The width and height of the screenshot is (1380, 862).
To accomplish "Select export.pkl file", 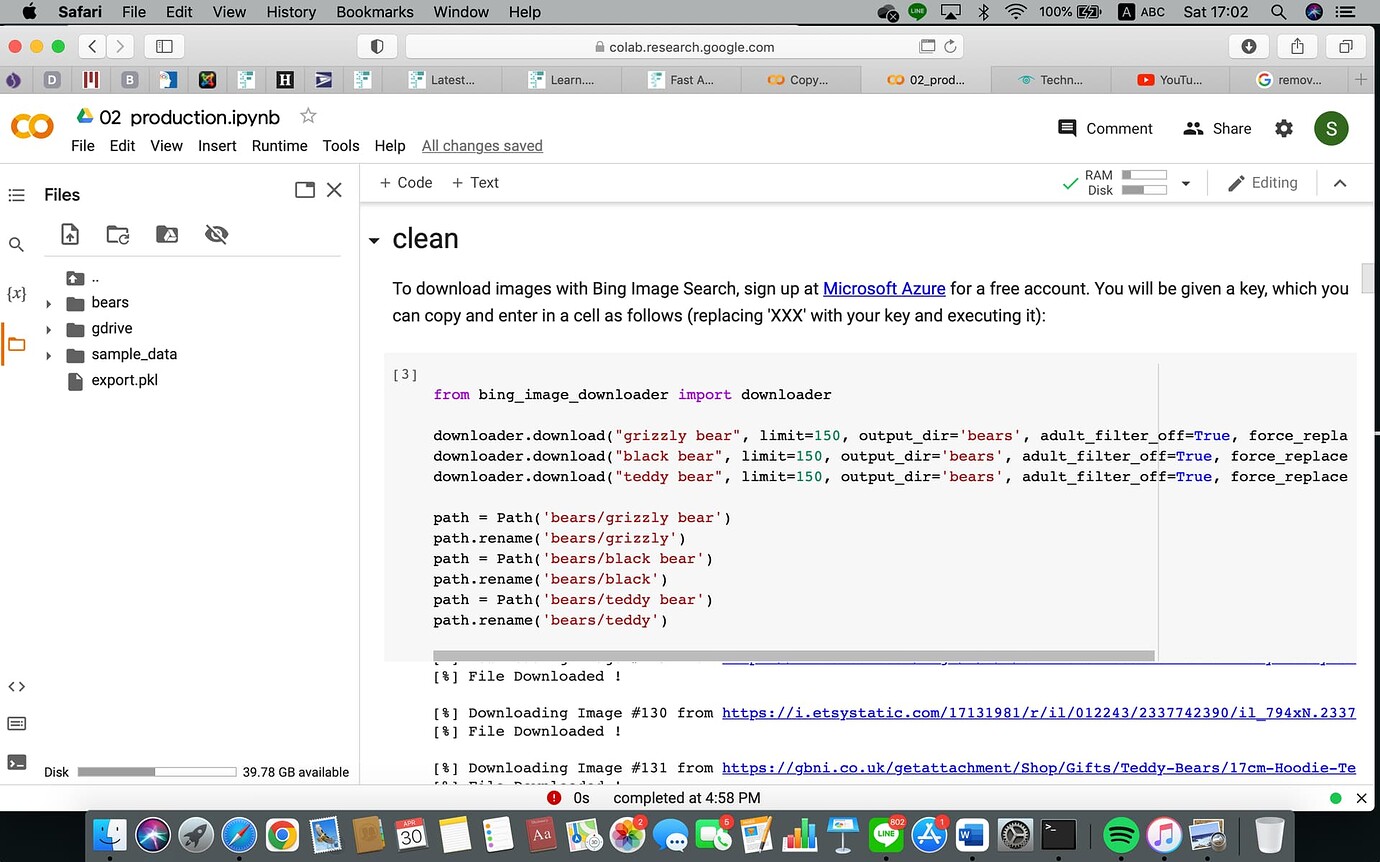I will pyautogui.click(x=124, y=380).
